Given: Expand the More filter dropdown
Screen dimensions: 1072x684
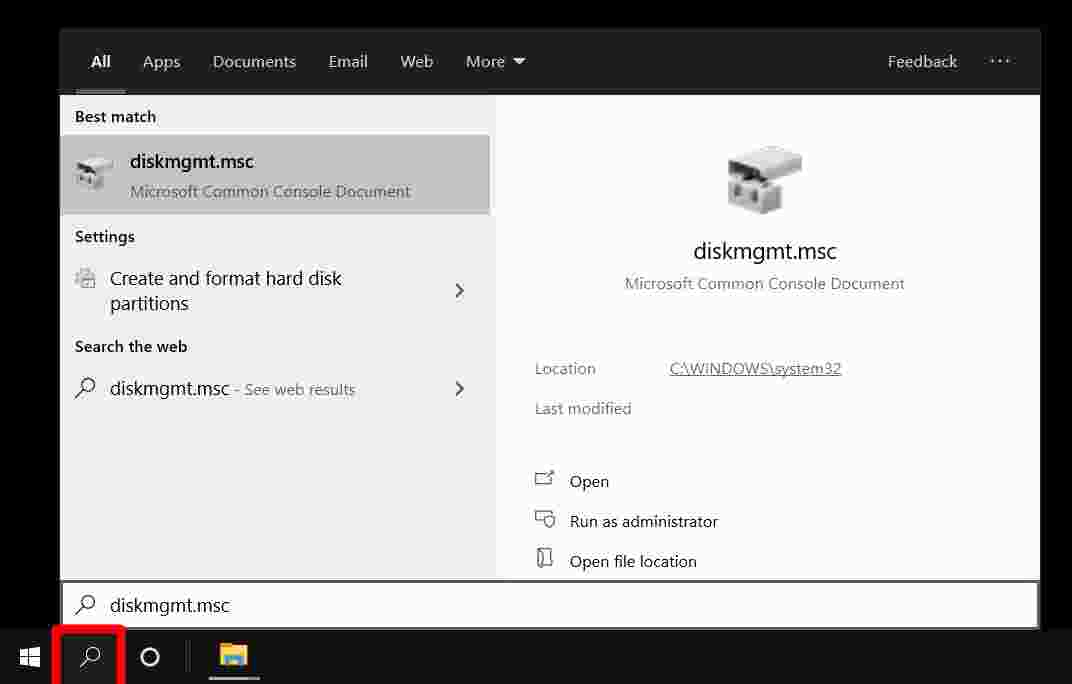Looking at the screenshot, I should (495, 62).
